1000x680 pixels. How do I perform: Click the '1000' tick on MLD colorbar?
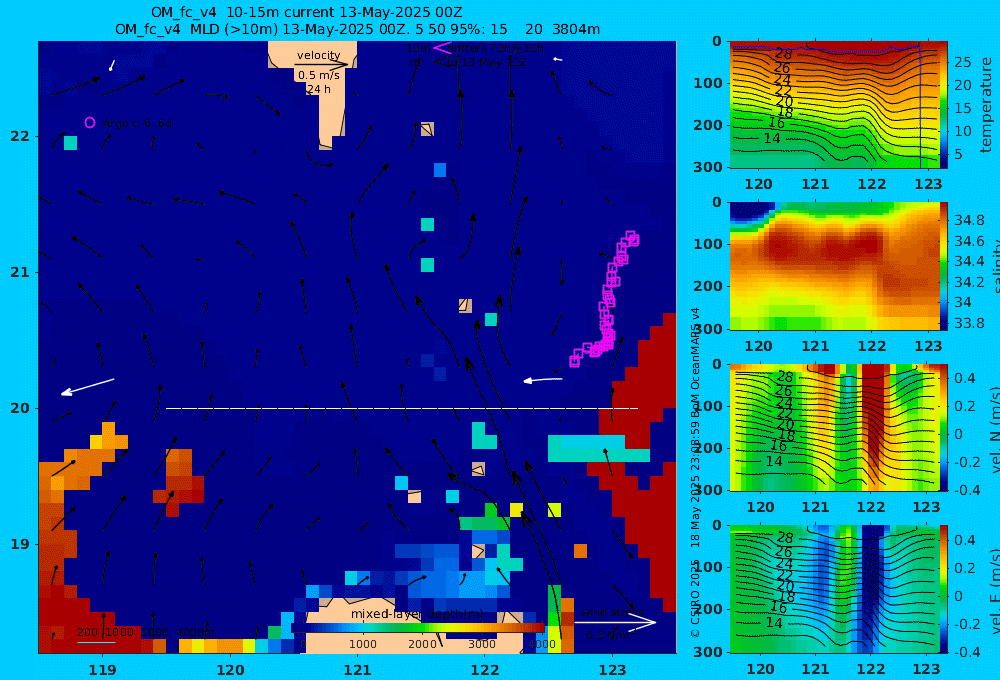(x=362, y=644)
